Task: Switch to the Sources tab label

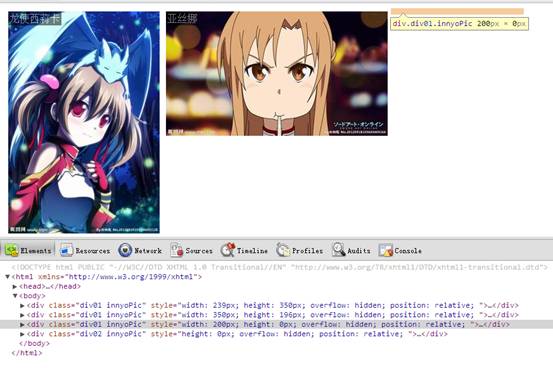Action: coord(199,251)
